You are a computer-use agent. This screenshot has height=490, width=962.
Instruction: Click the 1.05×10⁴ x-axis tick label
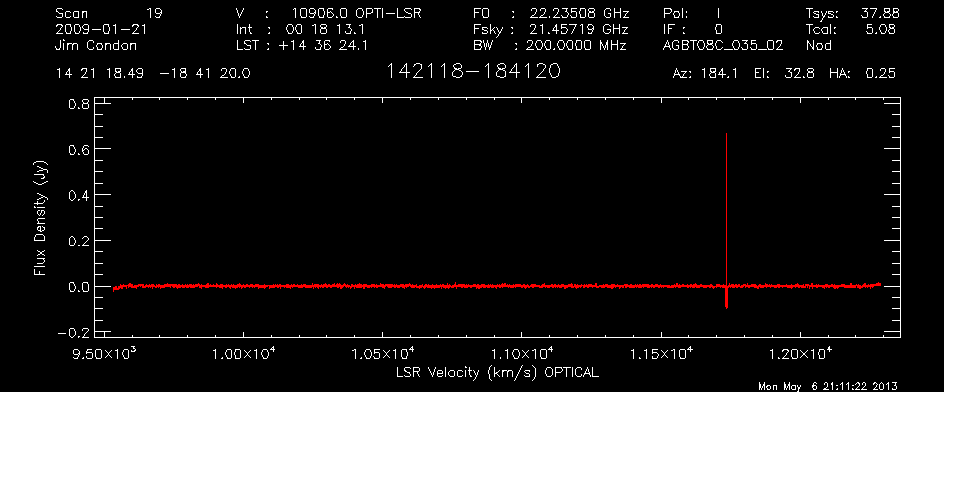coord(383,353)
